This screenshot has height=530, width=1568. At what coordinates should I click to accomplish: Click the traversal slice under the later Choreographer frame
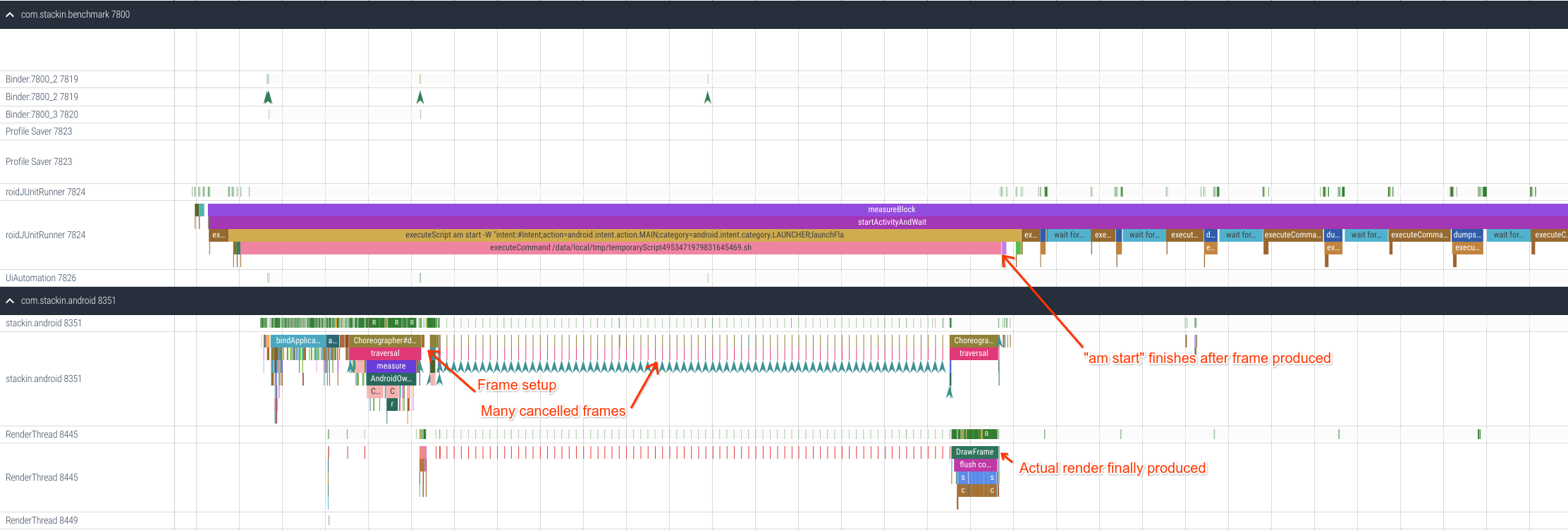click(x=973, y=353)
